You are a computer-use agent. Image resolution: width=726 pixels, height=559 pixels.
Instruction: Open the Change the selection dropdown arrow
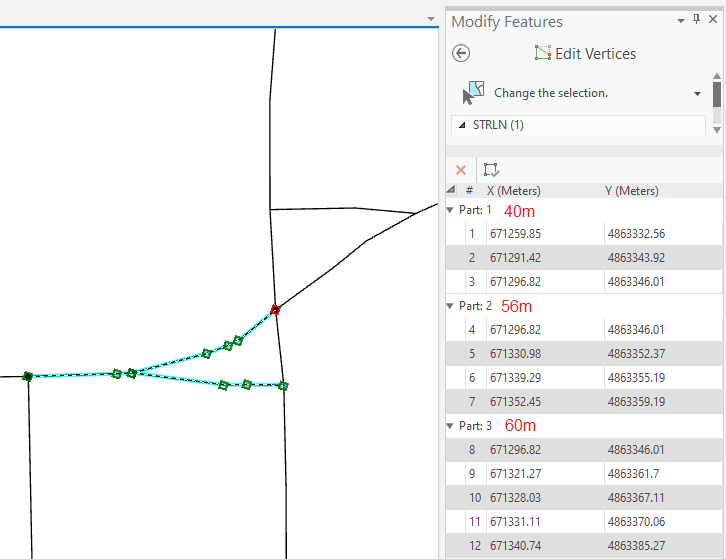[697, 94]
